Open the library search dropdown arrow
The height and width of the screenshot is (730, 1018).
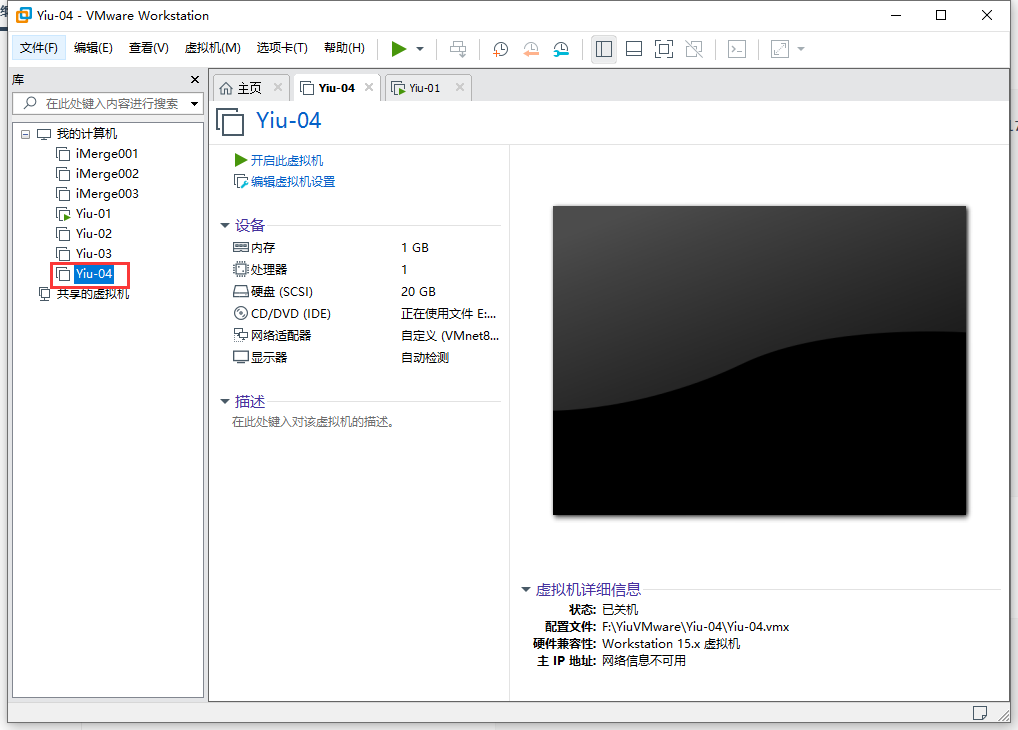[194, 103]
